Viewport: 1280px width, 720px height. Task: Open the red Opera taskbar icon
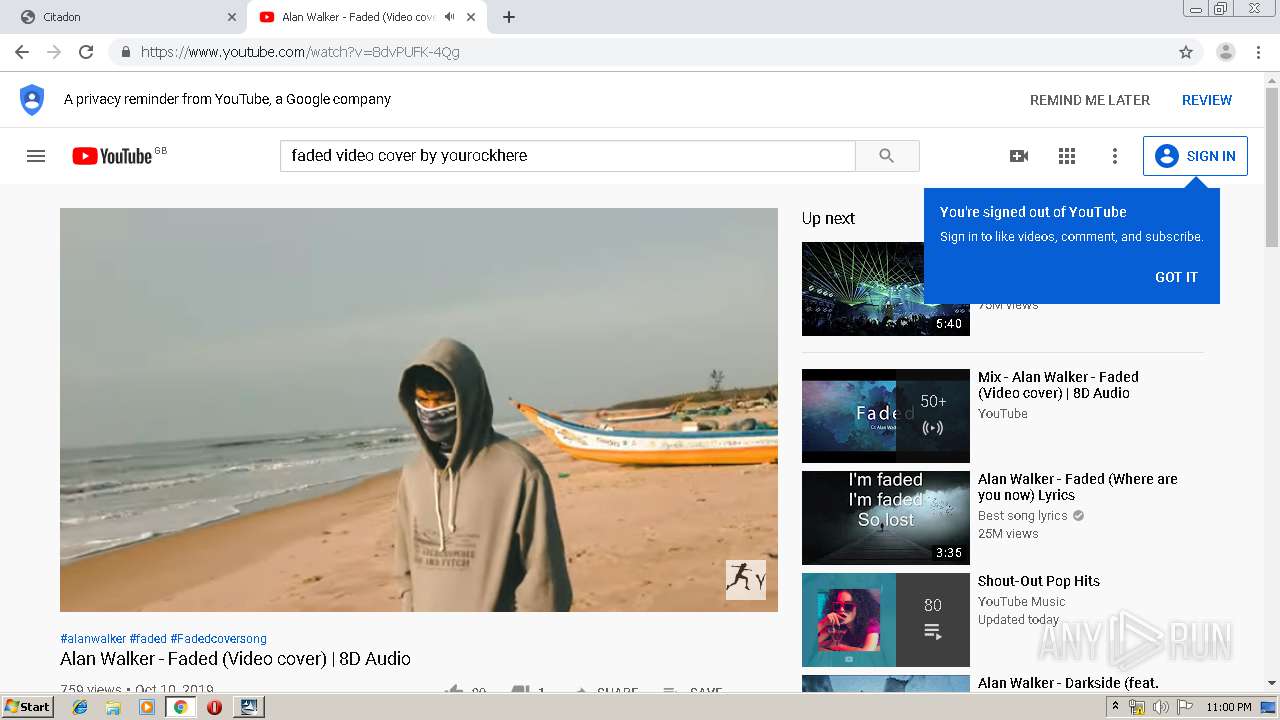(214, 707)
